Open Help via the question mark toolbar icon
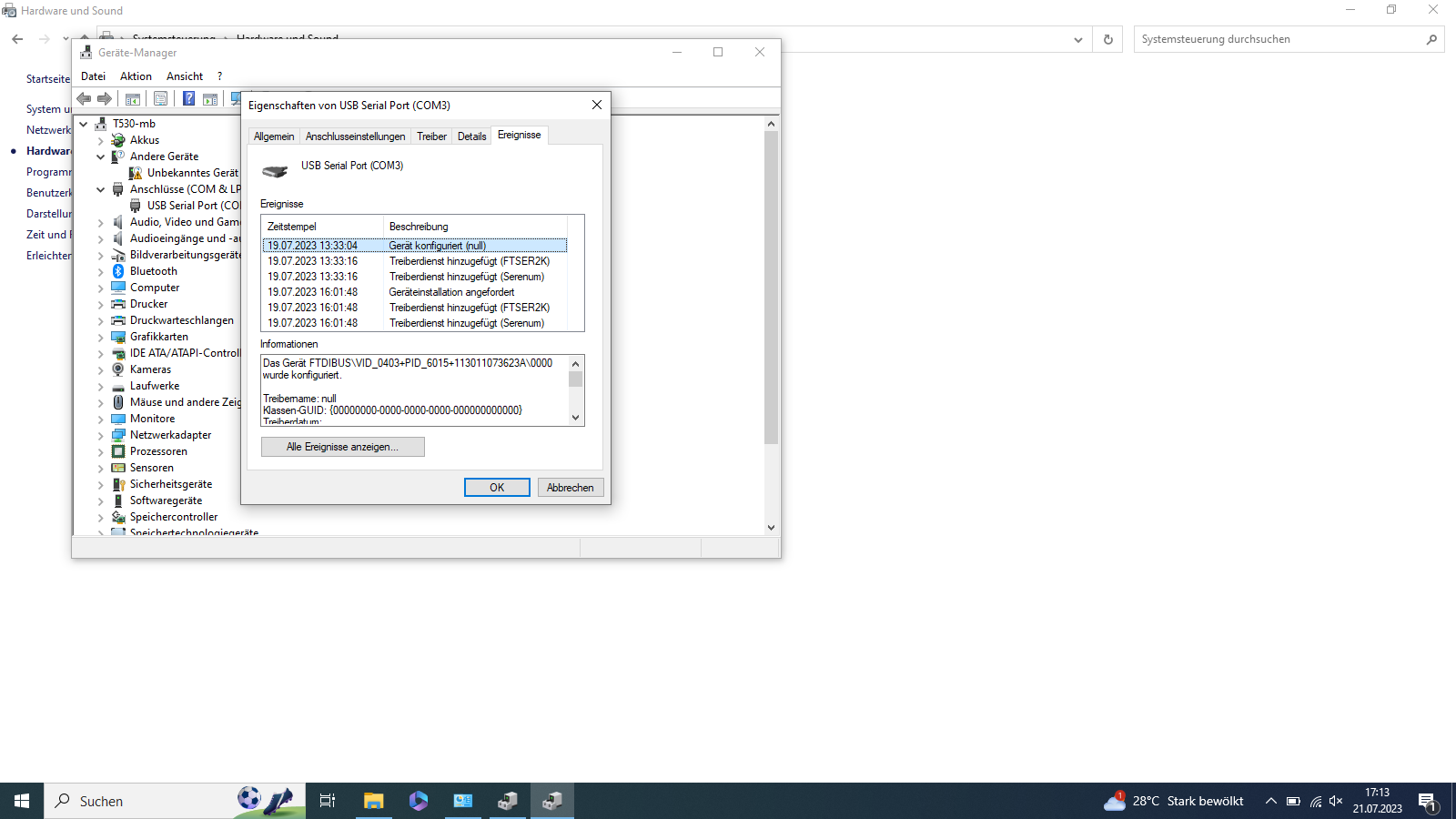This screenshot has height=819, width=1456. click(x=188, y=98)
